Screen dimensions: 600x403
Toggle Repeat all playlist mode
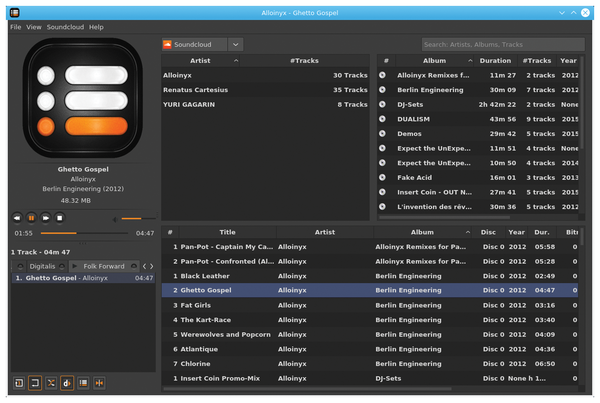tap(35, 383)
